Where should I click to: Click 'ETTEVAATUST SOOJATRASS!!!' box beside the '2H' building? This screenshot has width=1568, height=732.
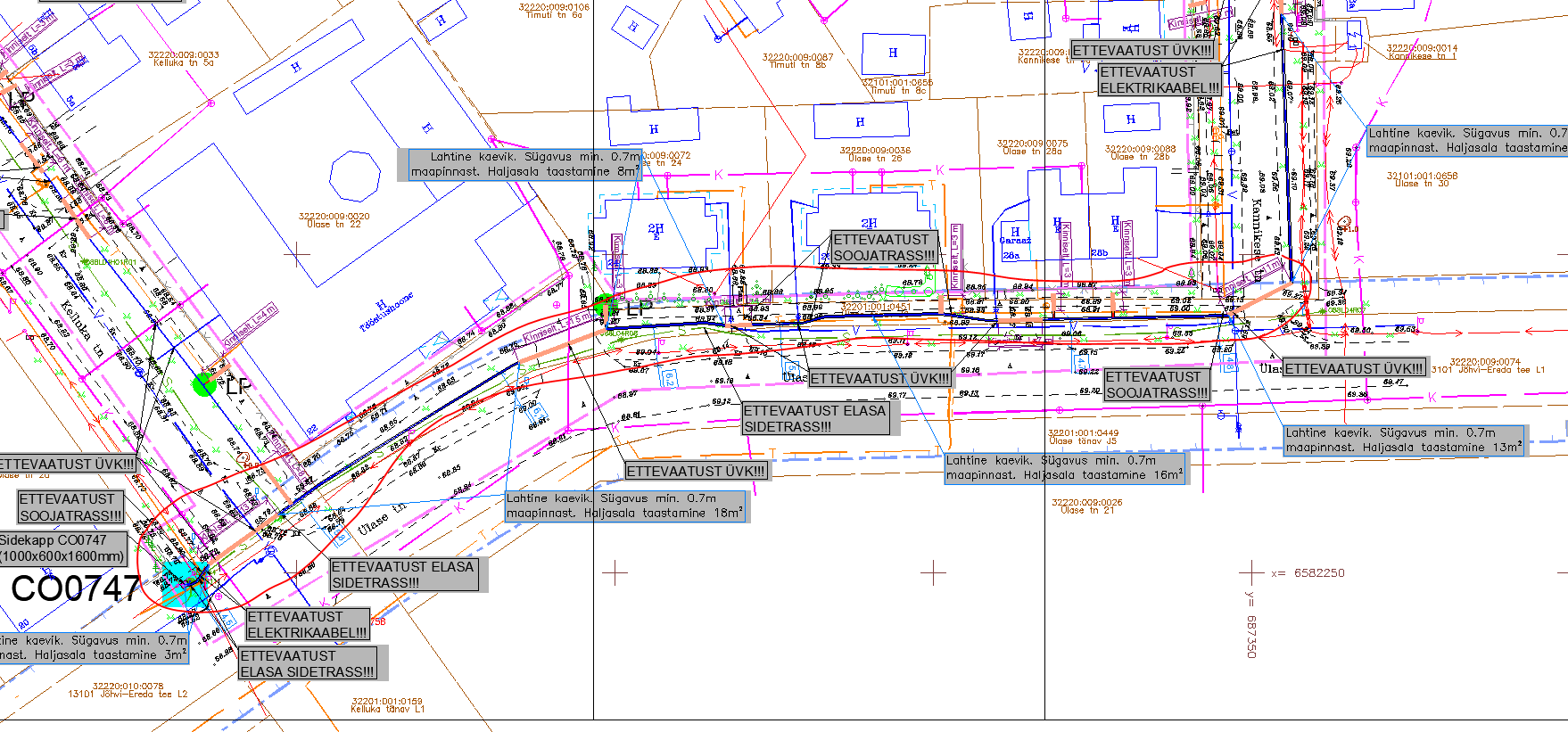884,247
